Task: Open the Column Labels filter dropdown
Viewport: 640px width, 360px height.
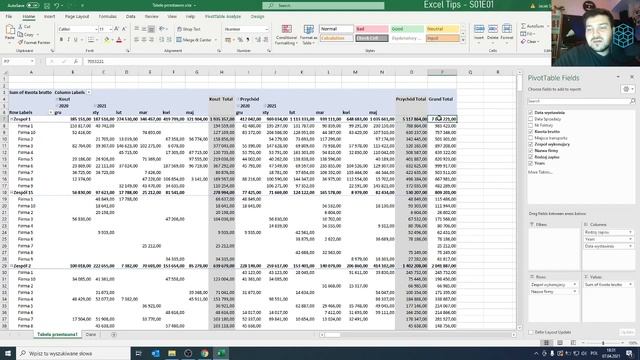Action: tap(89, 92)
